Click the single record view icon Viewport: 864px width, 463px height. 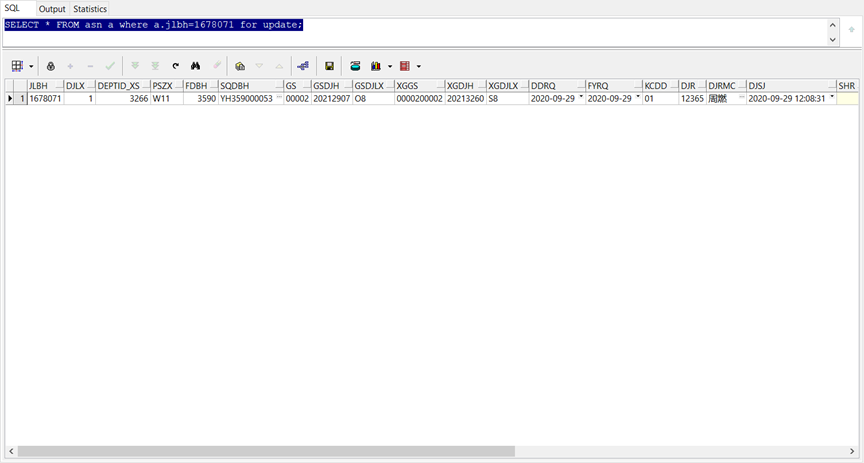tap(240, 66)
